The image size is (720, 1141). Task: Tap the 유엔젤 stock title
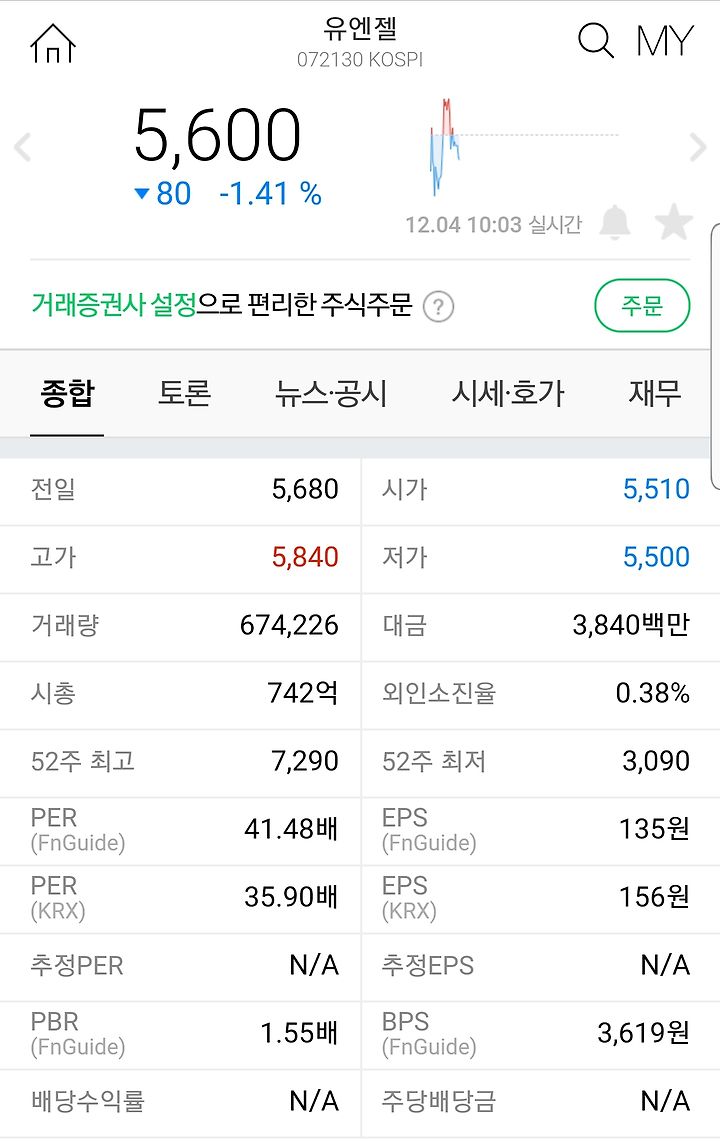pos(360,29)
